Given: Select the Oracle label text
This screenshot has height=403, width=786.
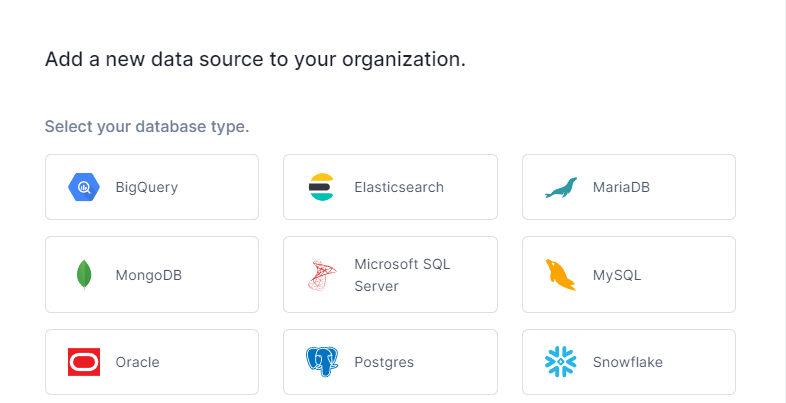Looking at the screenshot, I should (x=137, y=362).
